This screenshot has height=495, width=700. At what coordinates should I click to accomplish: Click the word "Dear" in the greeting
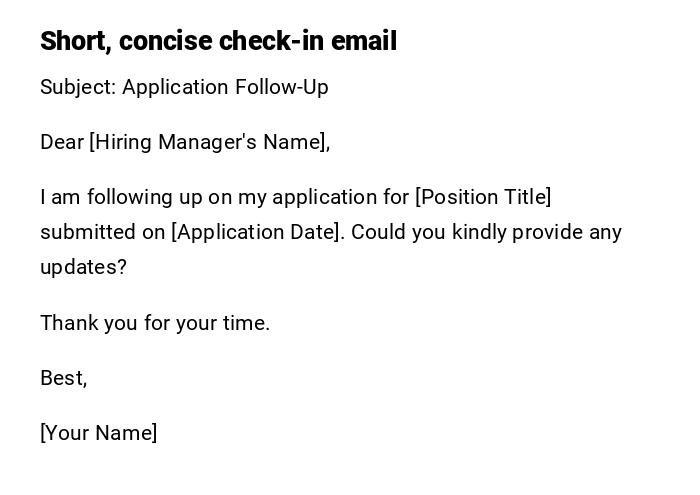(62, 142)
